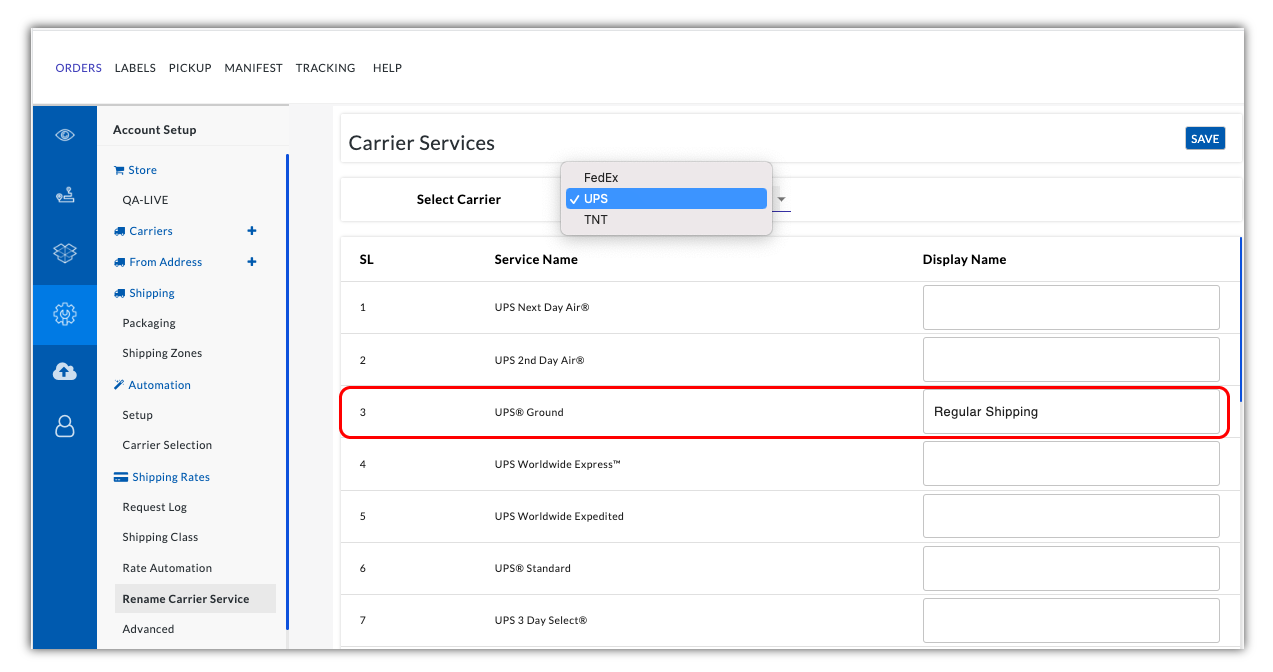Click the UPS Worldwide Expedited service name

click(559, 516)
